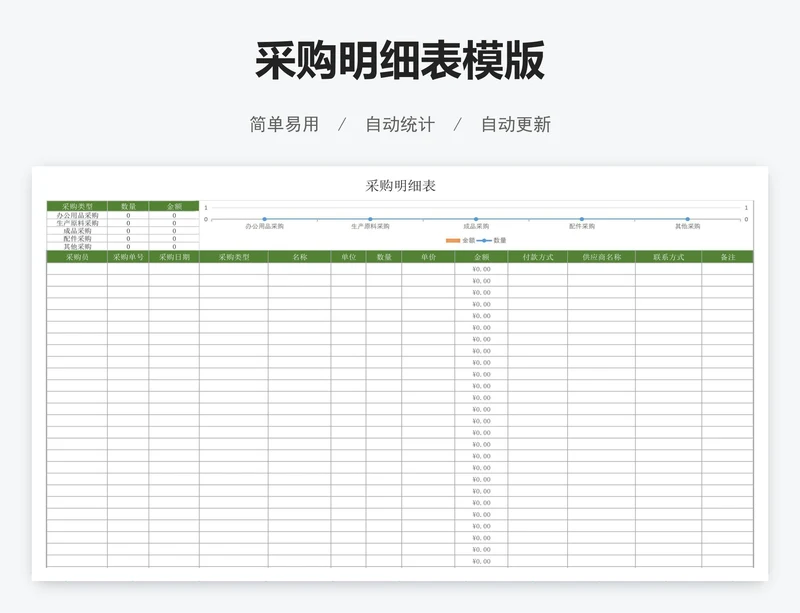800x613 pixels.
Task: Select the sheet heading 采购明细表
Action: pos(401,186)
